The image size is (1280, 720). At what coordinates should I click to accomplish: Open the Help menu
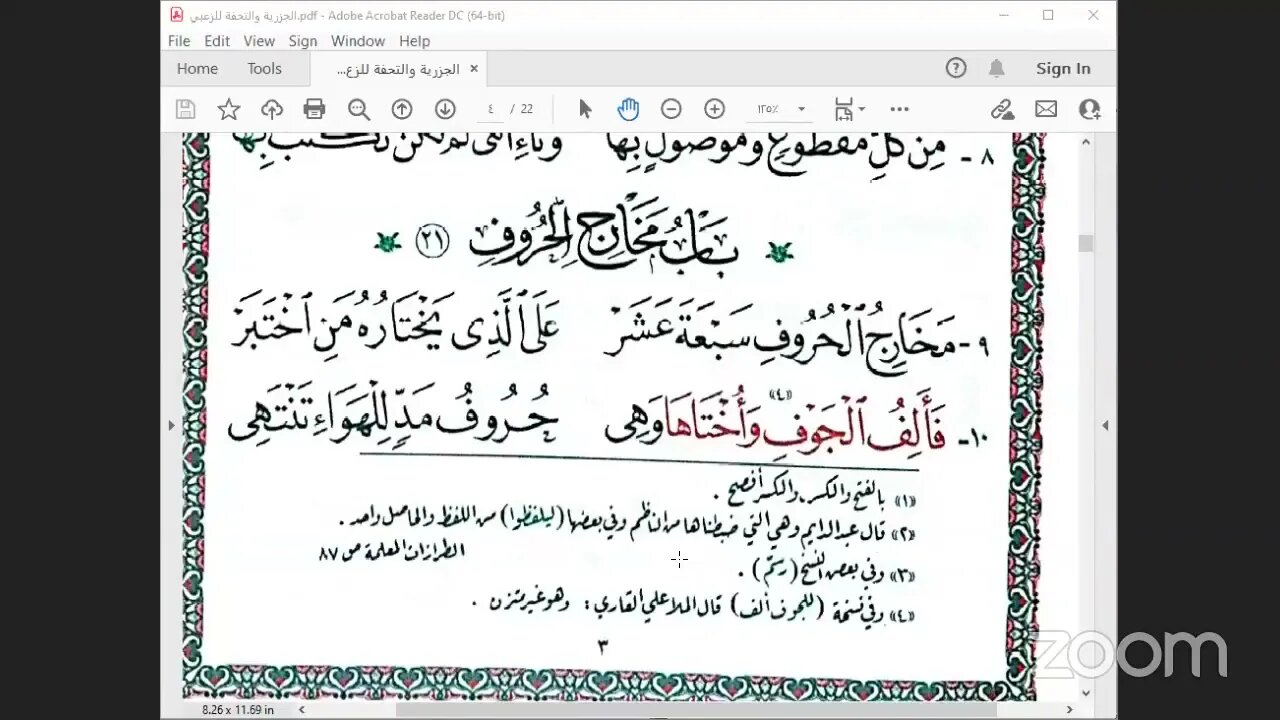(x=415, y=41)
